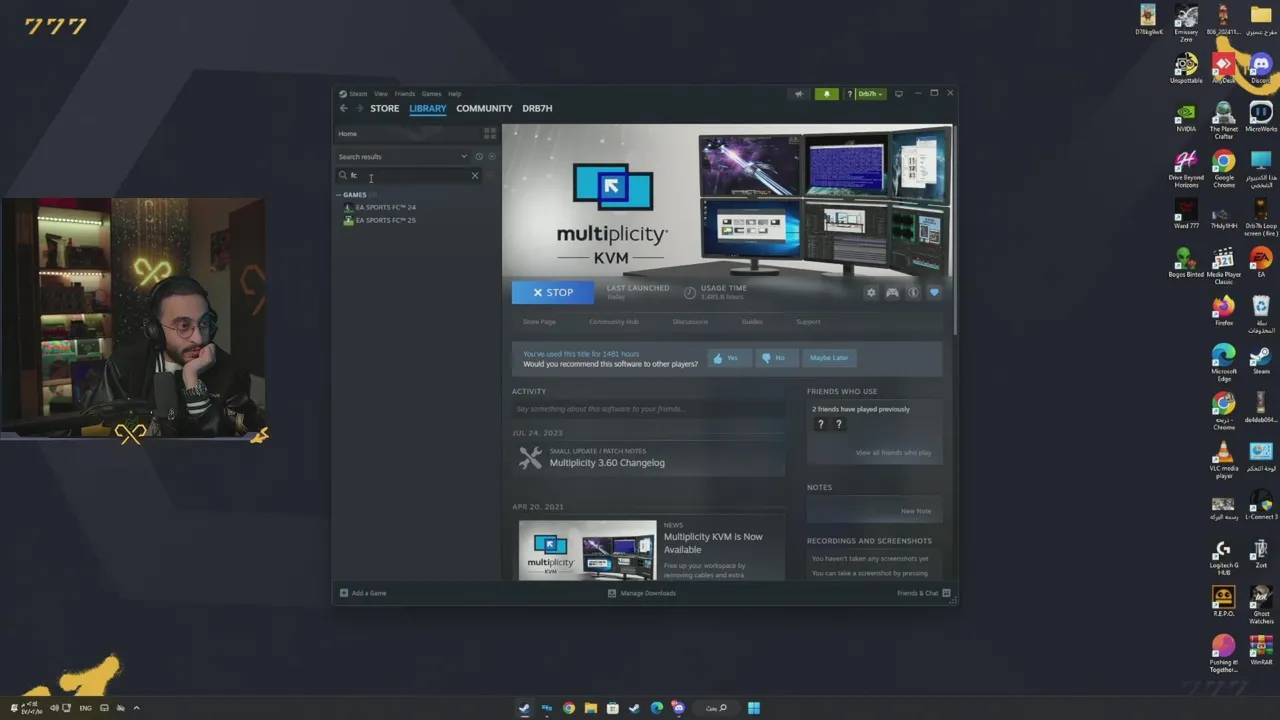This screenshot has height=720, width=1280.
Task: Open the Help menu
Action: pos(455,94)
